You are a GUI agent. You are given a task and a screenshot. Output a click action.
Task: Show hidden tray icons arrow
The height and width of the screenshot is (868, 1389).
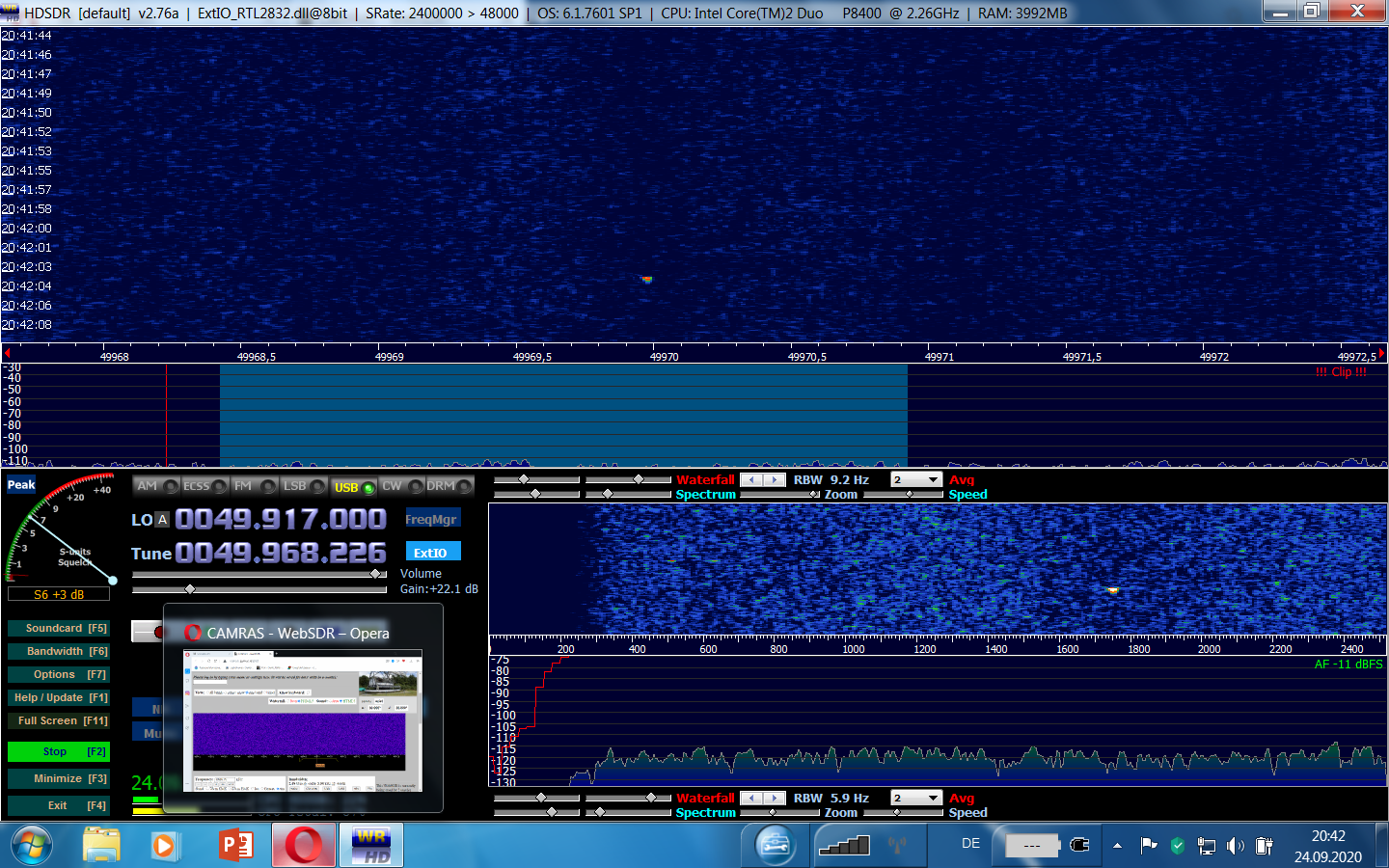pos(1117,846)
